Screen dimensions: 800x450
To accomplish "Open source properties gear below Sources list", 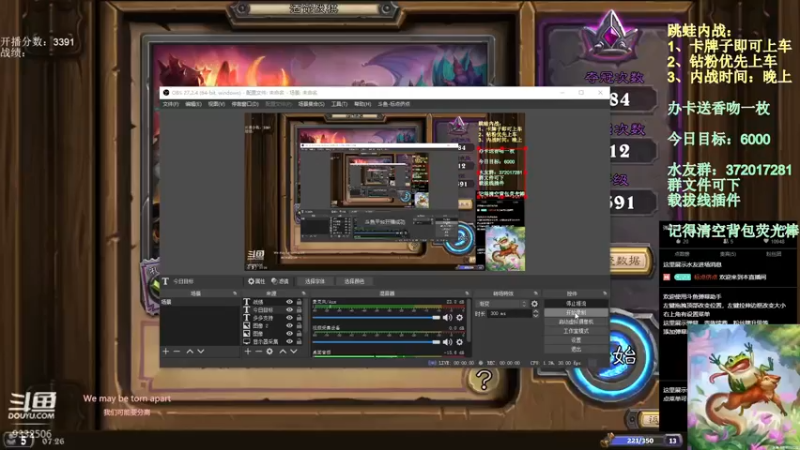I will [269, 352].
